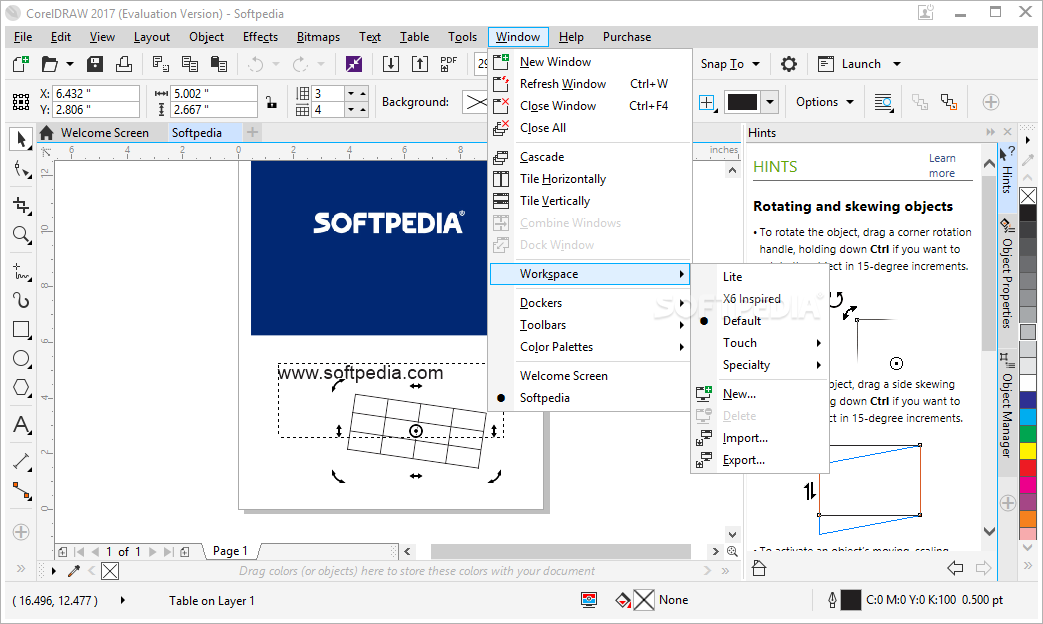The image size is (1043, 624).
Task: Open the border color dropdown arrow
Action: pos(770,102)
